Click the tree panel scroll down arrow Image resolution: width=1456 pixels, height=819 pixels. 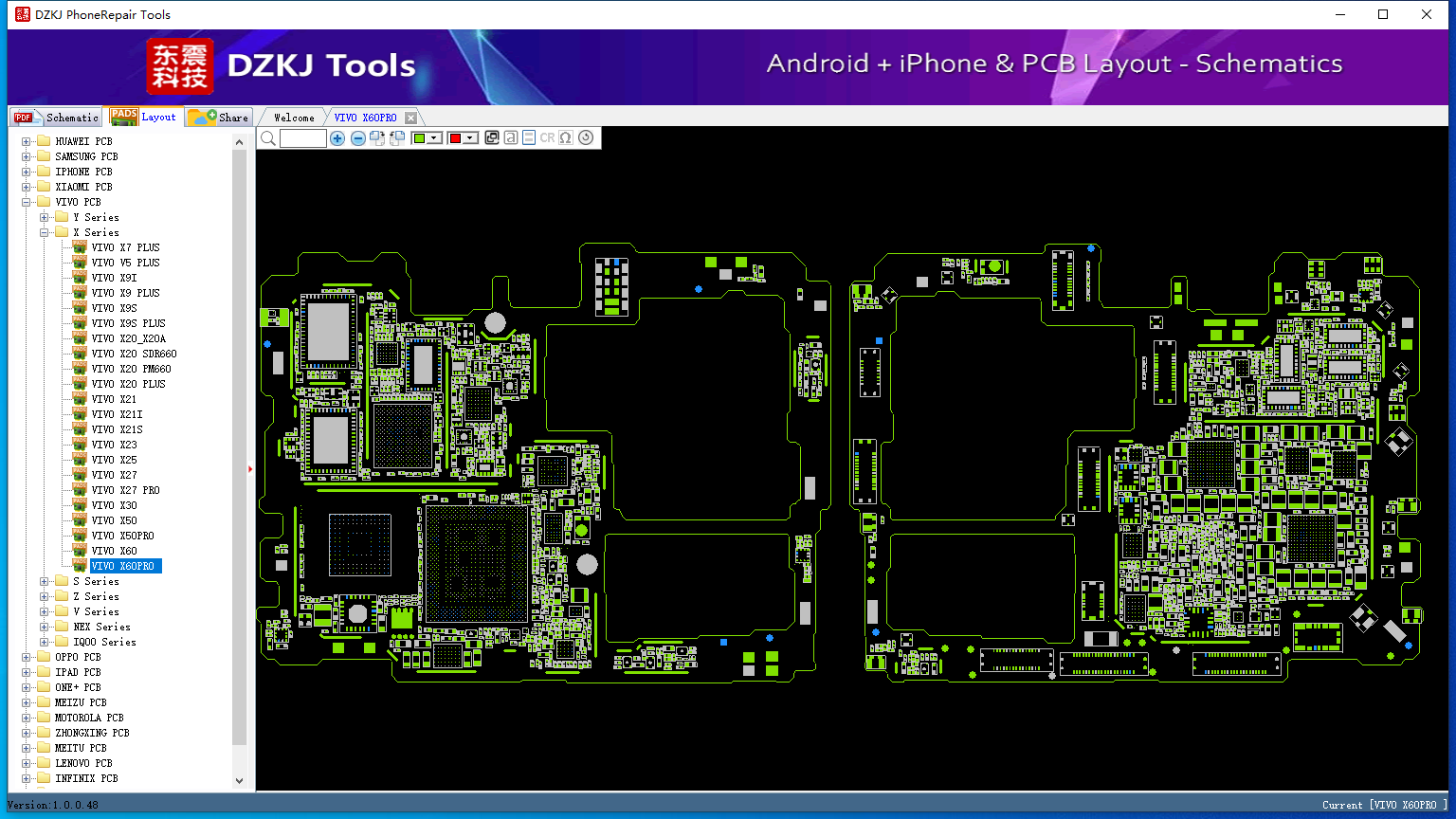pos(239,781)
